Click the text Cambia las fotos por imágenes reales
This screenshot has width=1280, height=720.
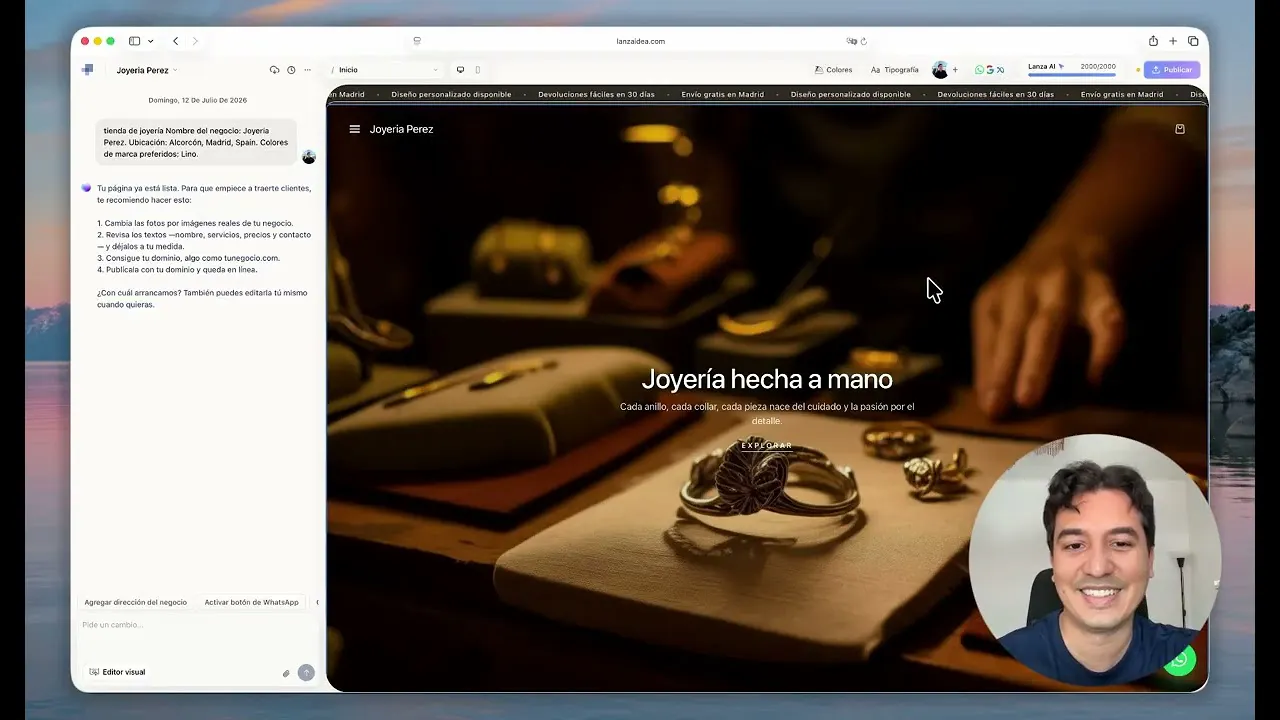(x=199, y=223)
